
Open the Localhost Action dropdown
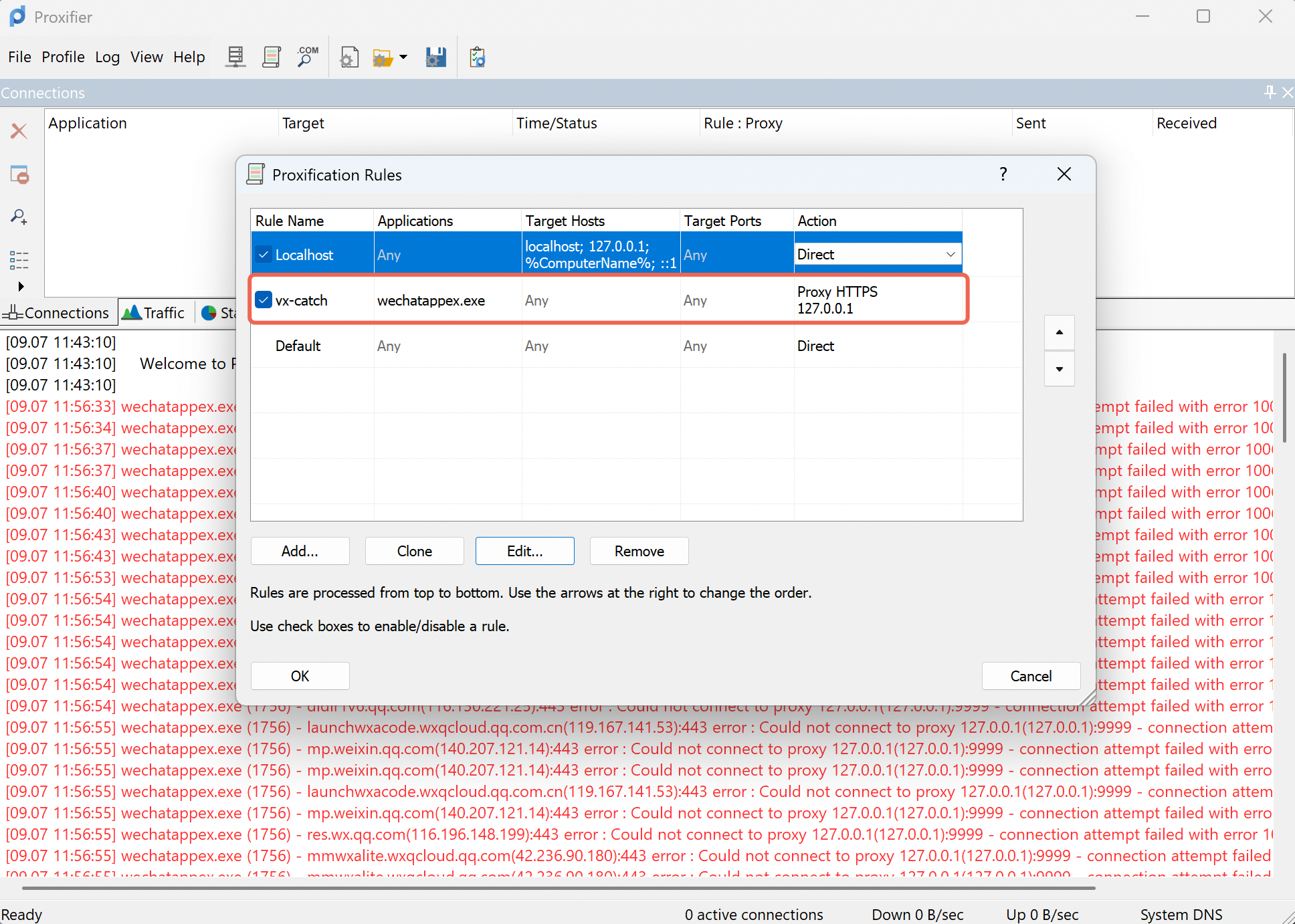(950, 254)
